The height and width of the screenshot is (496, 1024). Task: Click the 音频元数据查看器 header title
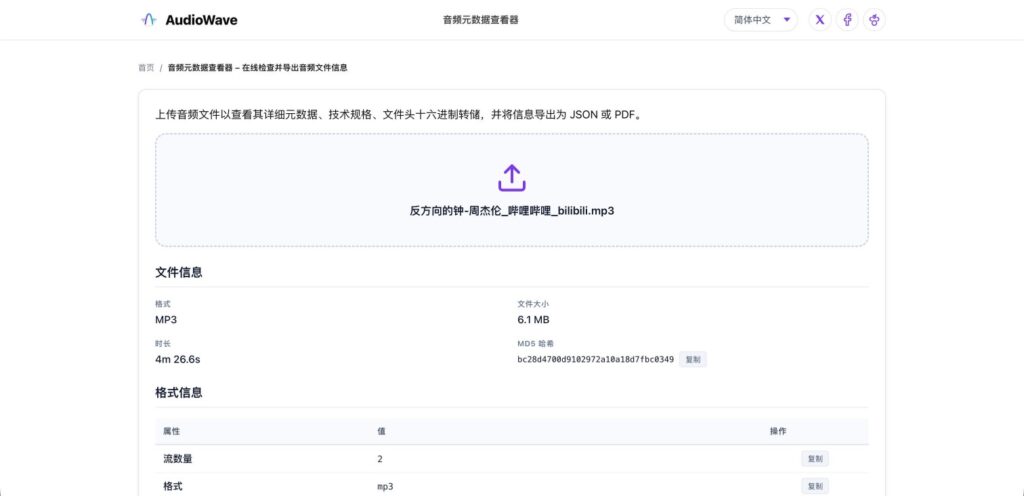pos(481,20)
